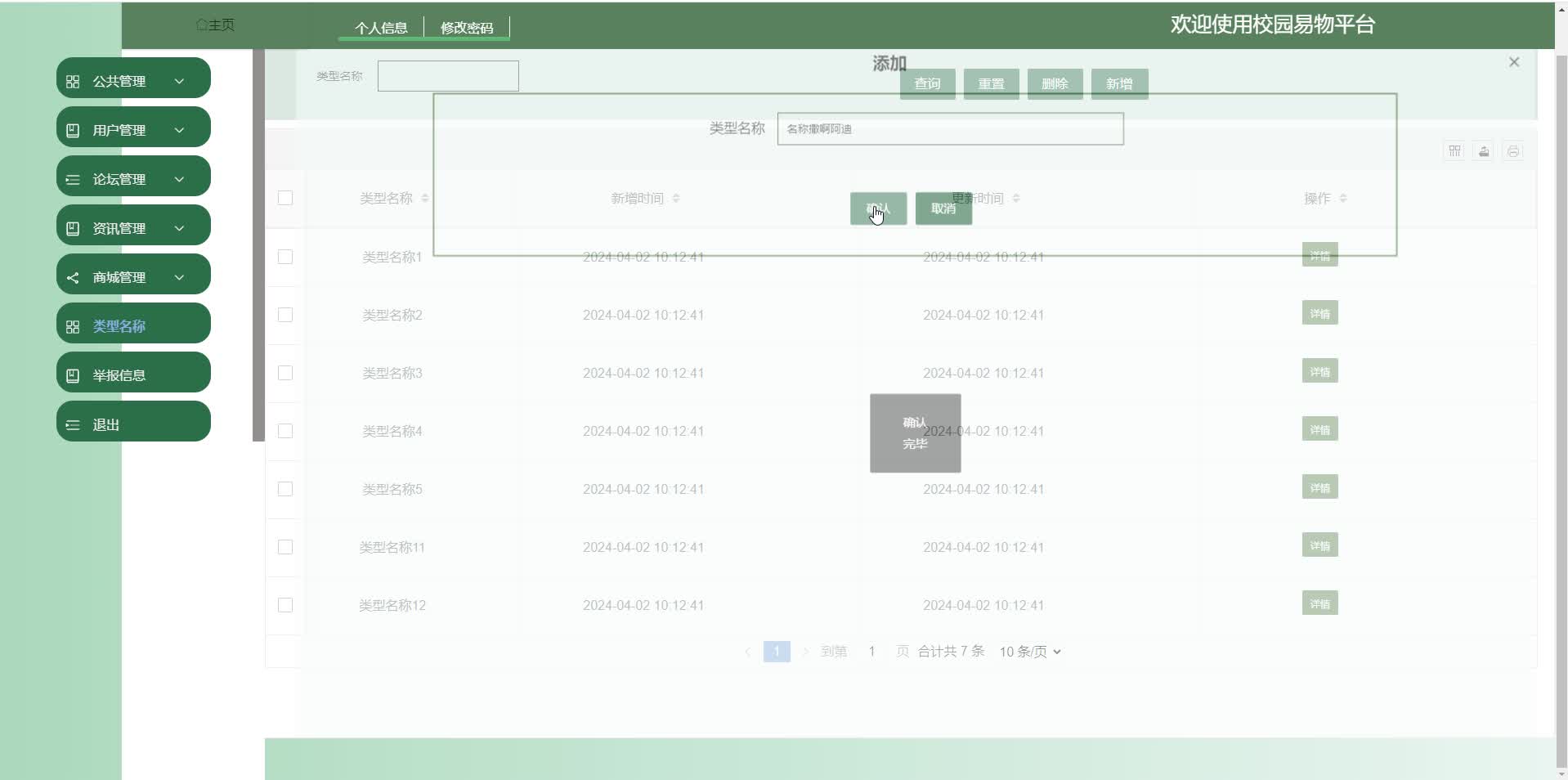Screen dimensions: 1568x780
Task: Sort by 类型名称 column arrows
Action: click(425, 199)
